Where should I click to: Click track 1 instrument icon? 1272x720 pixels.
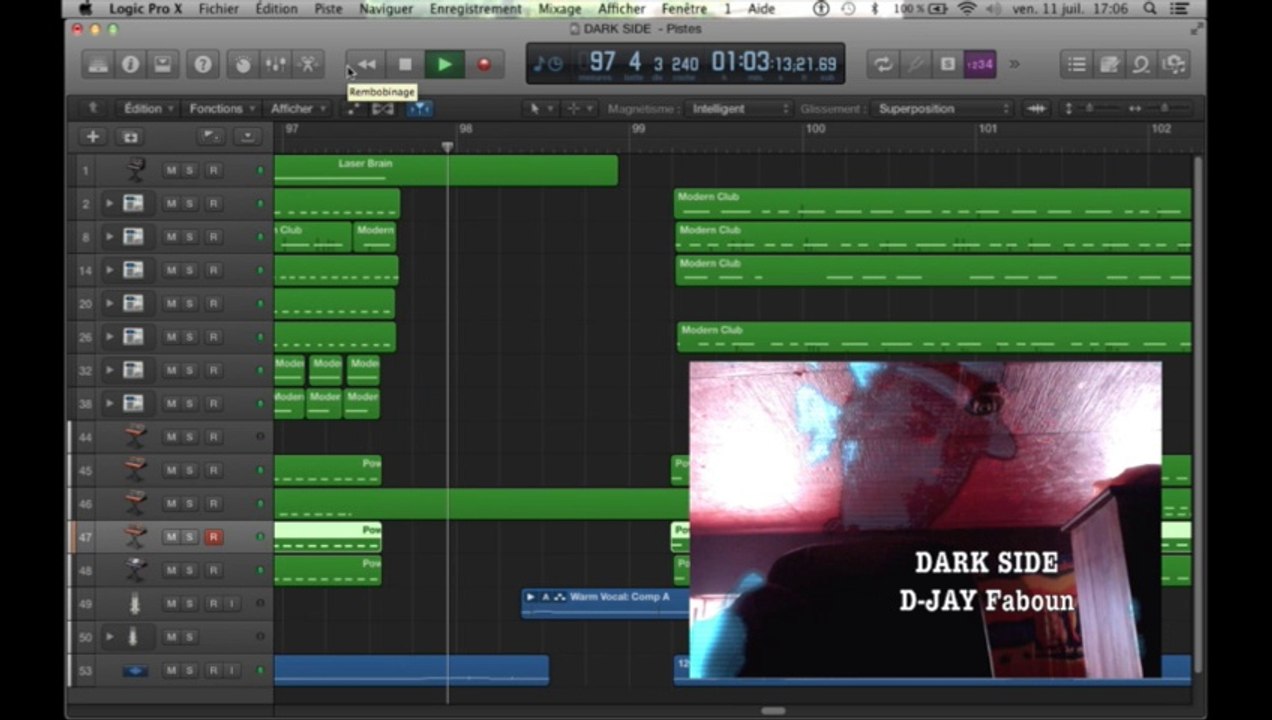[x=135, y=170]
